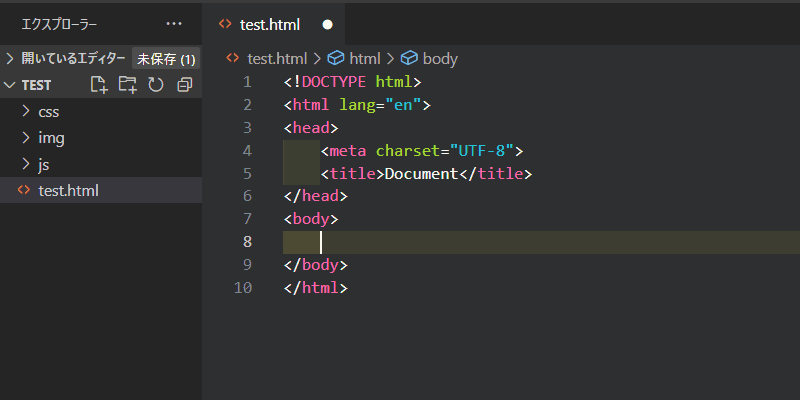Click the opening head tag on line 3
This screenshot has width=800, height=400.
311,128
